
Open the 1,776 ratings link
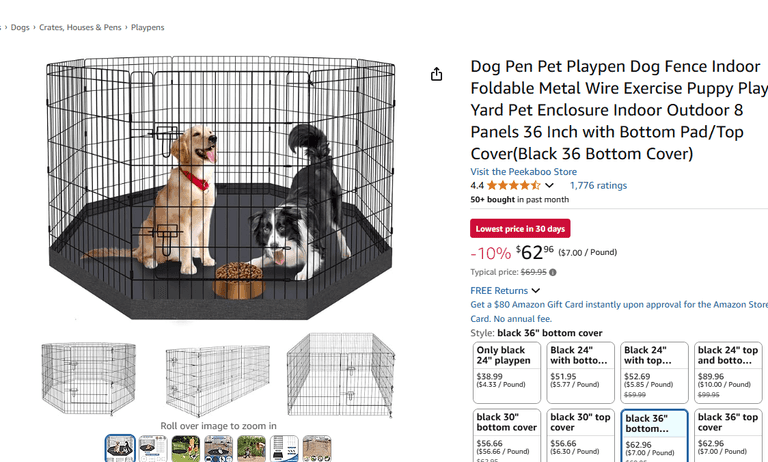(598, 185)
